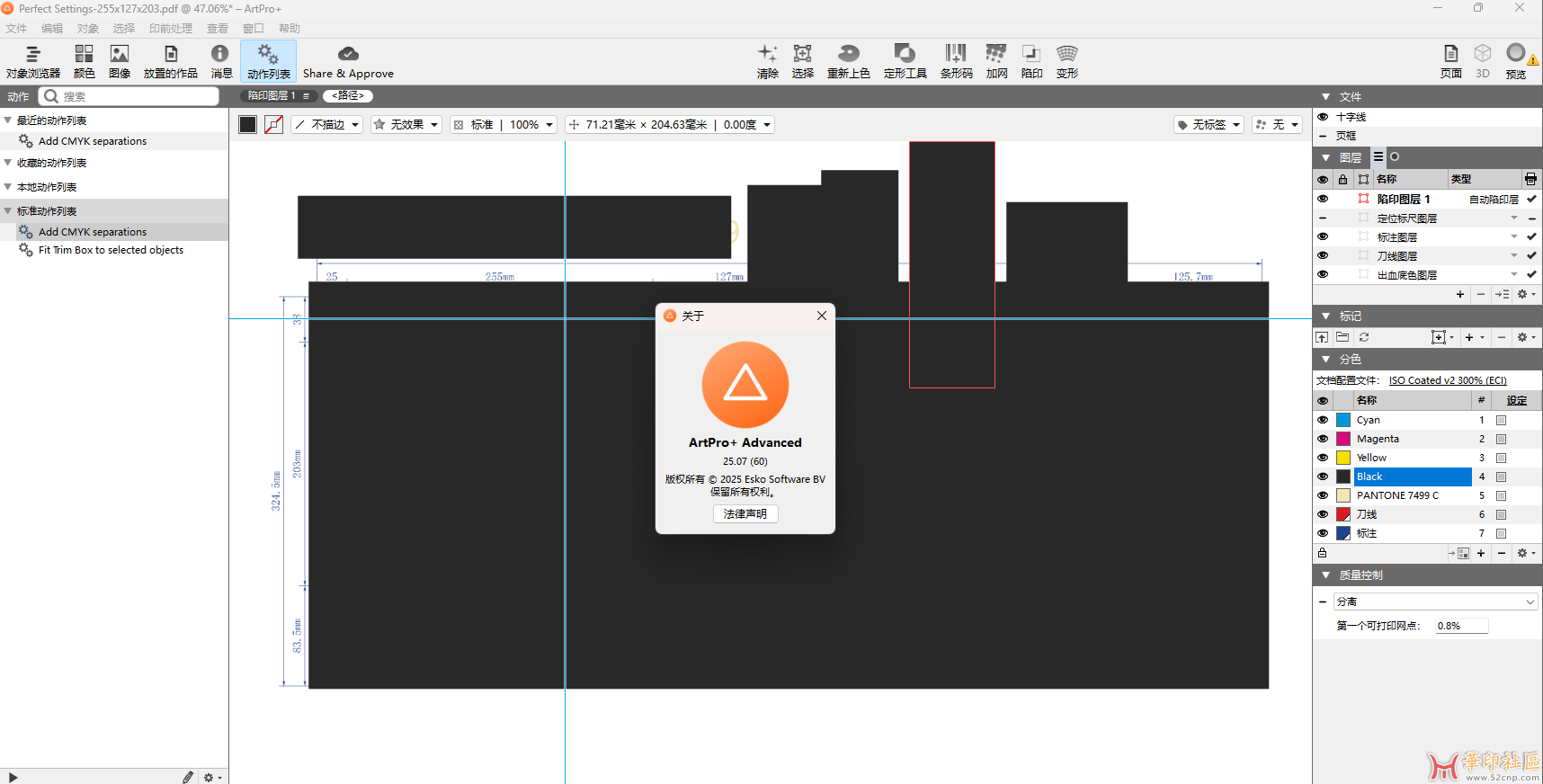Image resolution: width=1543 pixels, height=784 pixels.
Task: Open the 条形码 barcode tool
Action: [x=956, y=61]
